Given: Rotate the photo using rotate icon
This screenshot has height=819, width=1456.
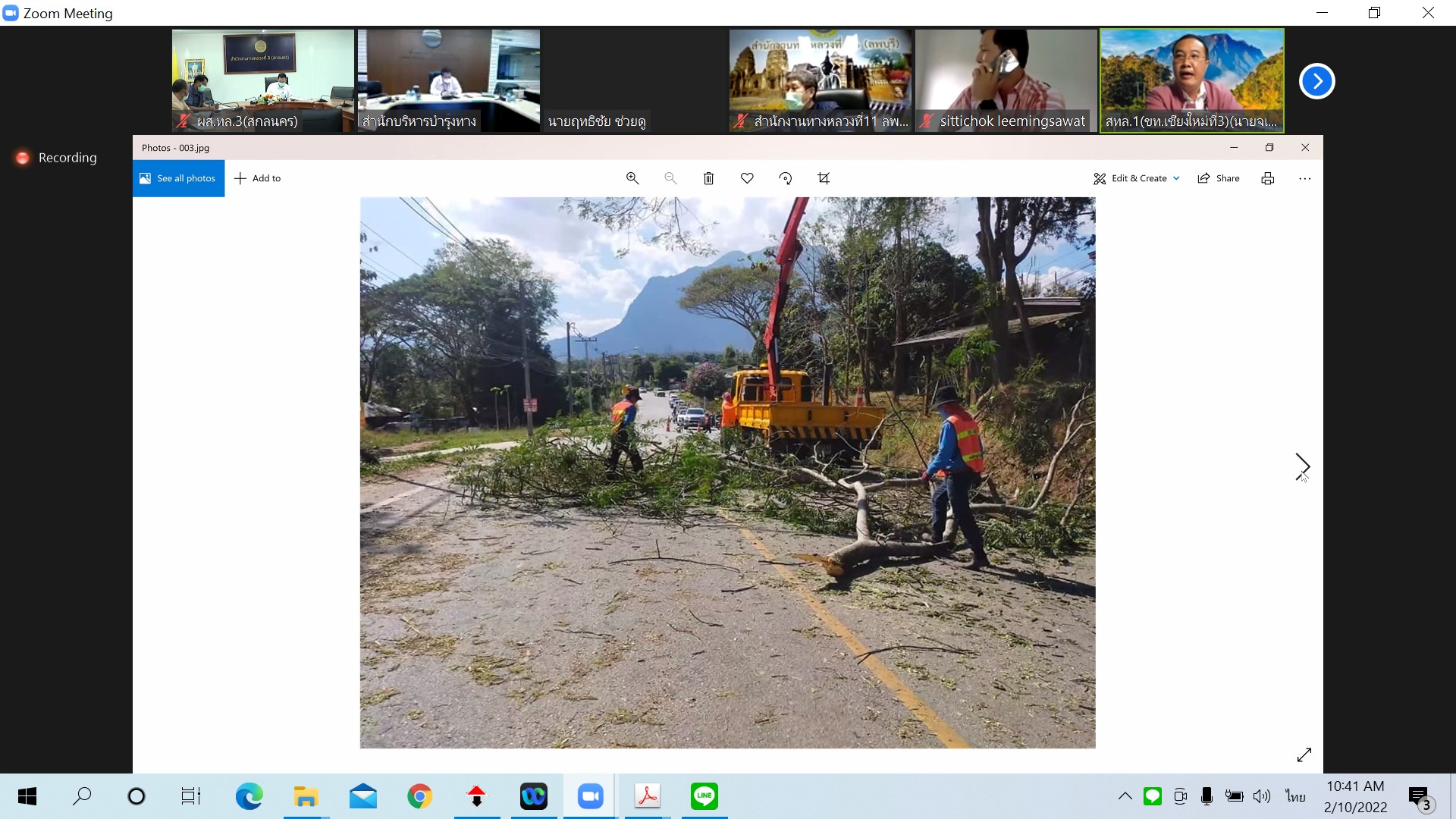Looking at the screenshot, I should point(786,178).
